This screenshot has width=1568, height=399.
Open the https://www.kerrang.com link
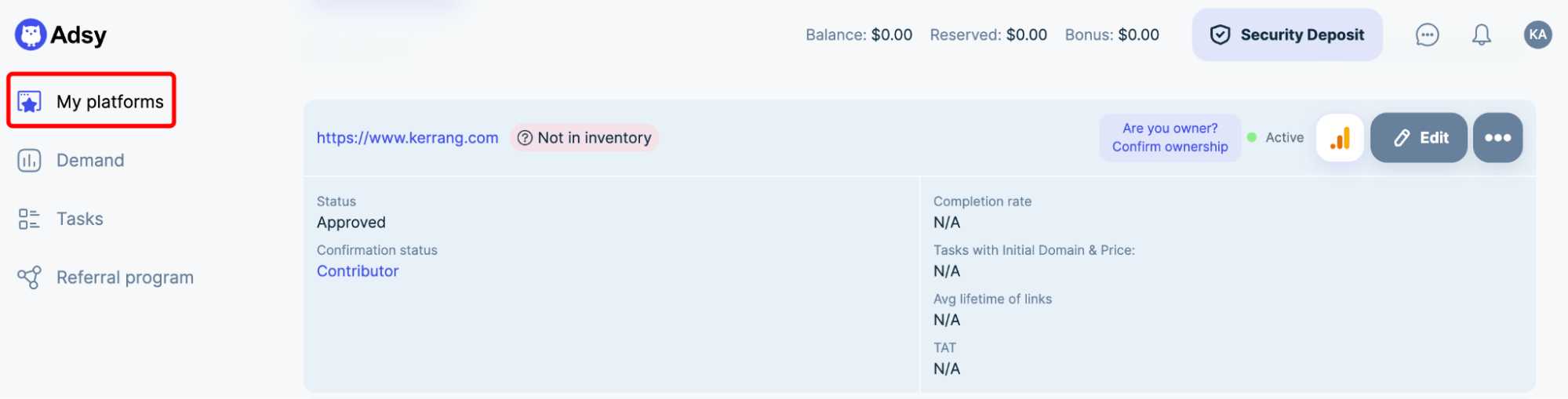click(x=407, y=138)
